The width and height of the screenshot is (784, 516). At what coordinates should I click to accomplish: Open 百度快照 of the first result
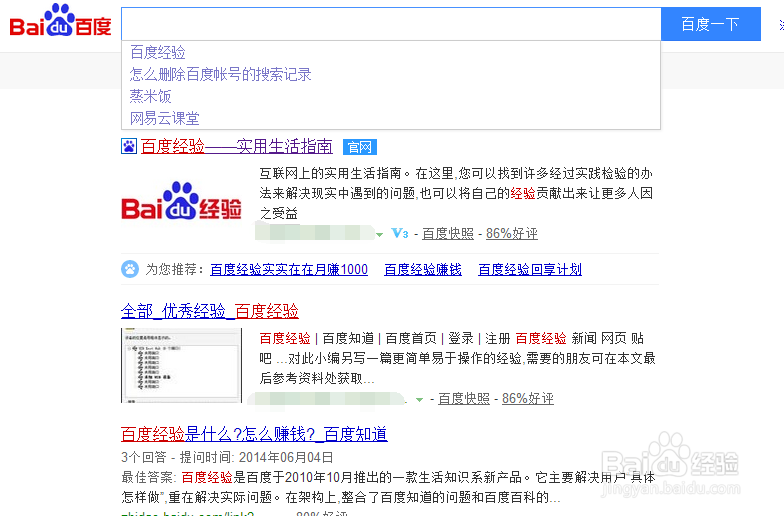pos(448,234)
